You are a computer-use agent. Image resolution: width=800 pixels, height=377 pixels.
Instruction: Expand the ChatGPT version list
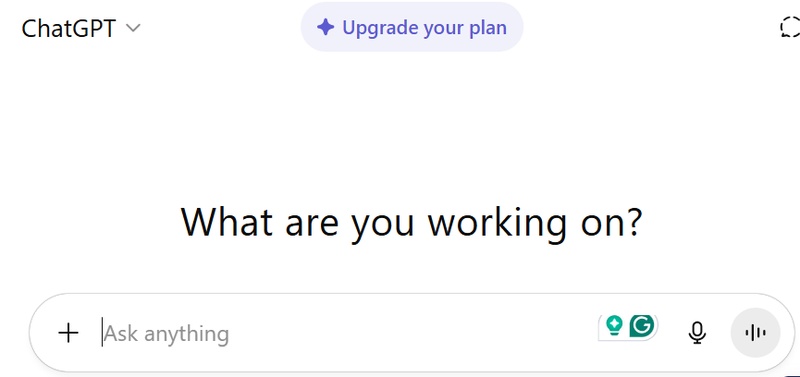coord(81,29)
